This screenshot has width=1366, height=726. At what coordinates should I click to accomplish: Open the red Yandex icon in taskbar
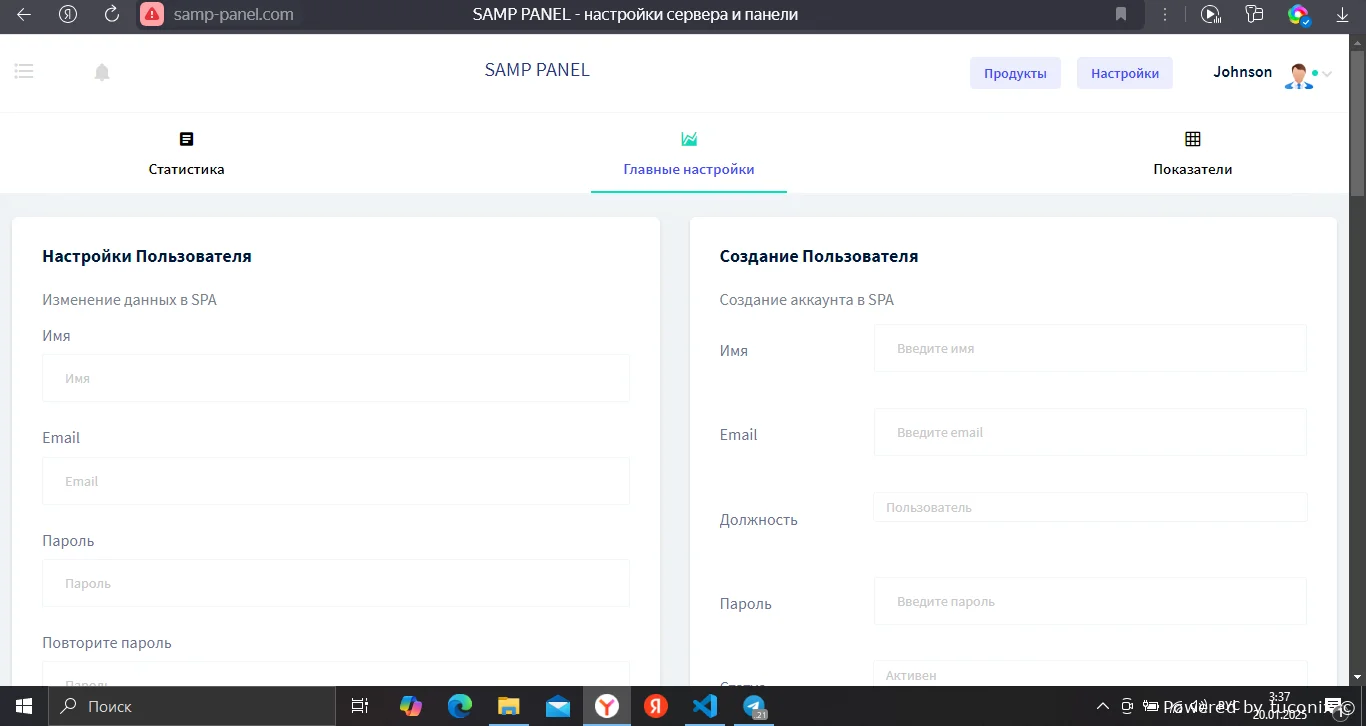(656, 706)
